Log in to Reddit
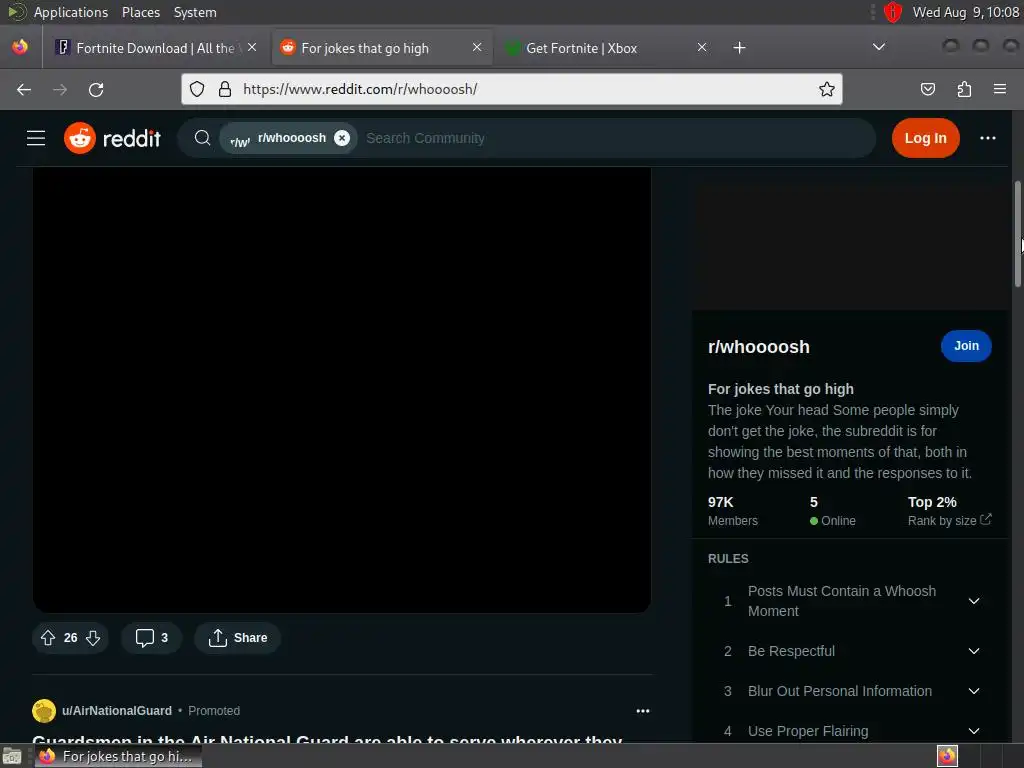Screen dimensions: 1024x768 (x=925, y=138)
